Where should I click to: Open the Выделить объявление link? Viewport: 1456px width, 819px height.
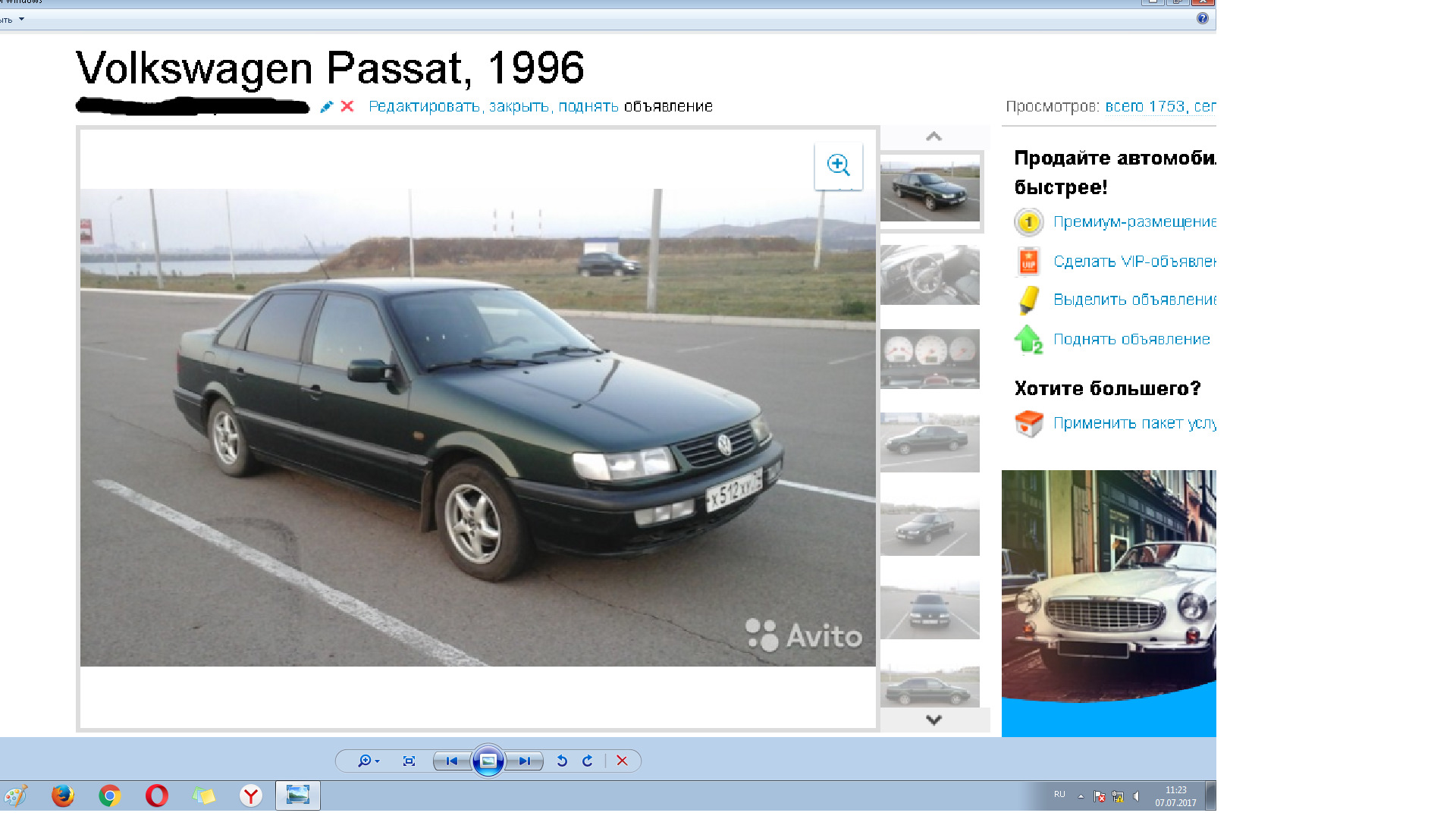tap(1134, 300)
